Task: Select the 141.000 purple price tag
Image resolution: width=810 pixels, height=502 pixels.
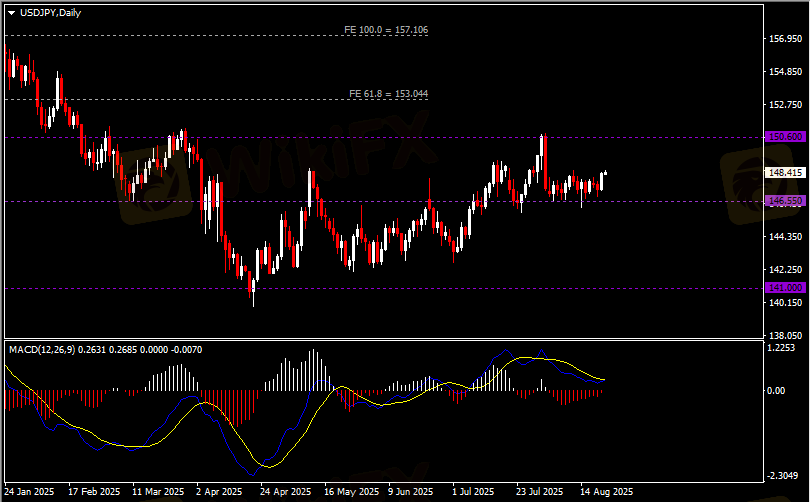Action: [785, 288]
